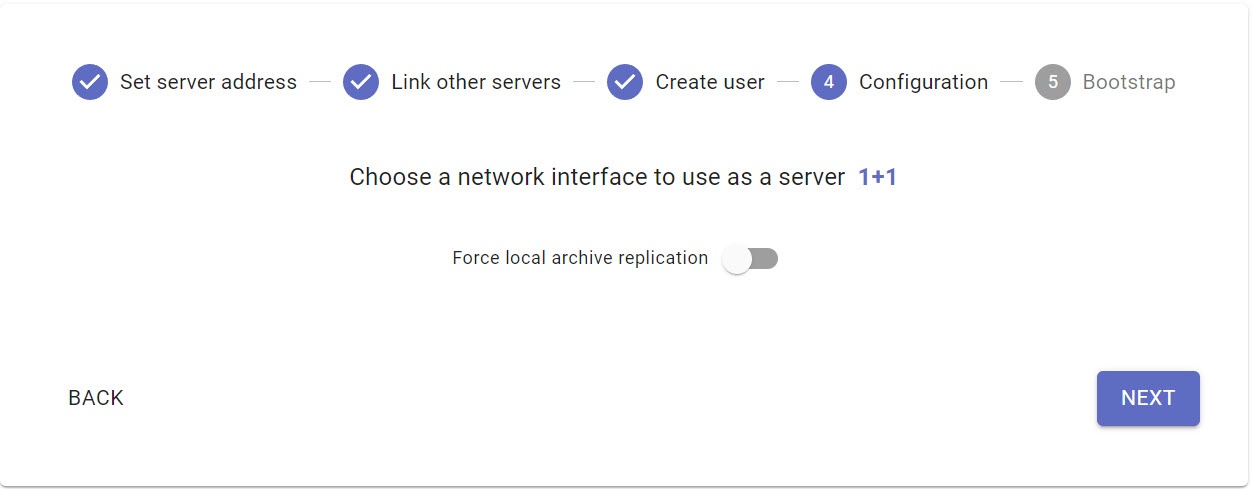
Task: Return to the Create user step label
Action: tap(710, 82)
